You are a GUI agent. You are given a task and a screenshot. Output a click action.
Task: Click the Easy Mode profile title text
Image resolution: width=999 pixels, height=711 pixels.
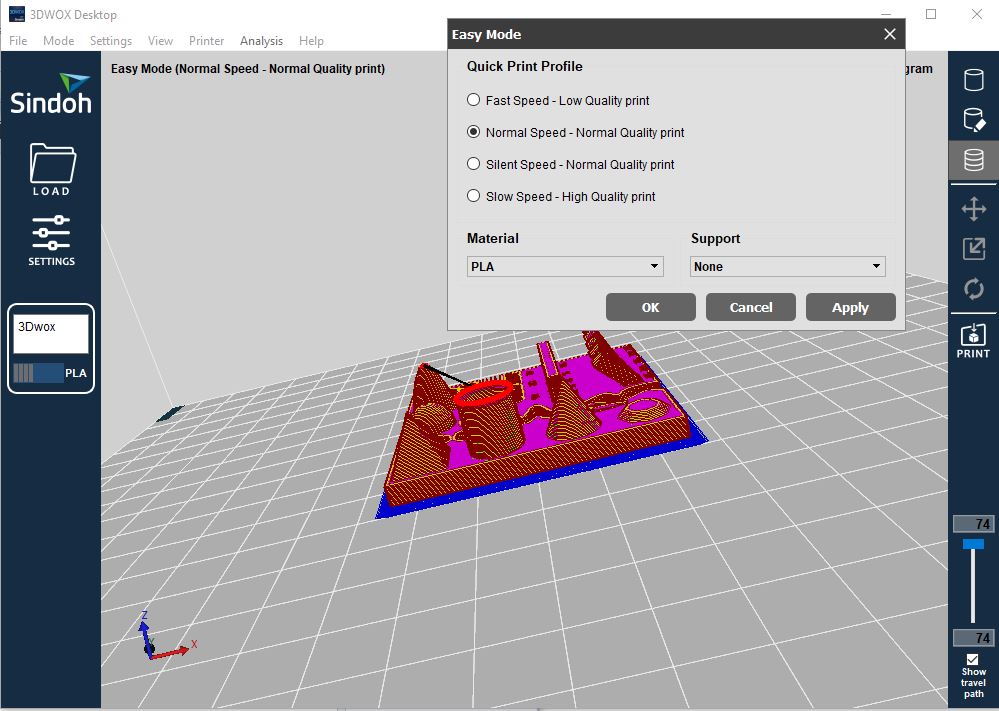click(248, 69)
